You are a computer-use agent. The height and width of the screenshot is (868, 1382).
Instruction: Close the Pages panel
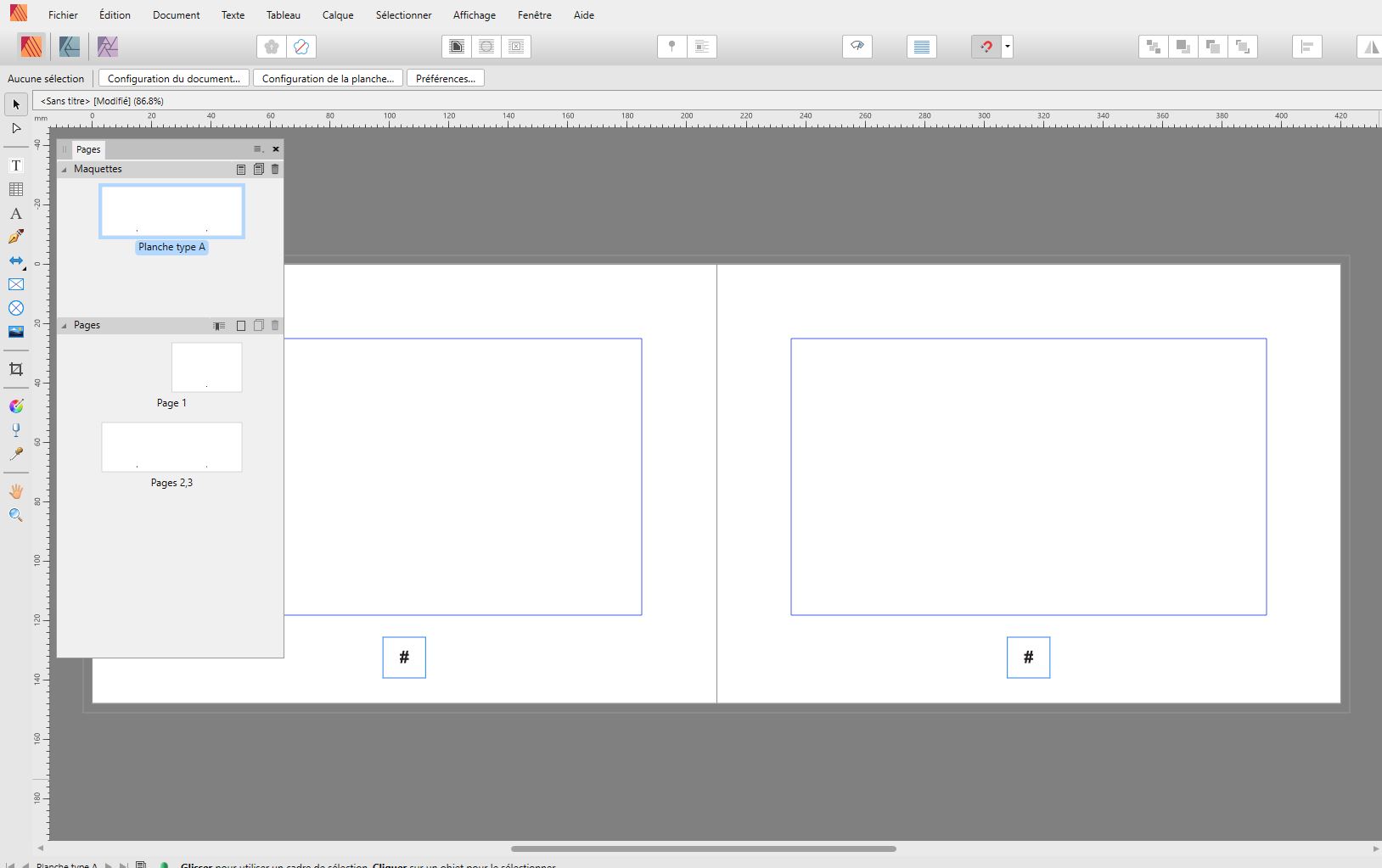(x=276, y=149)
